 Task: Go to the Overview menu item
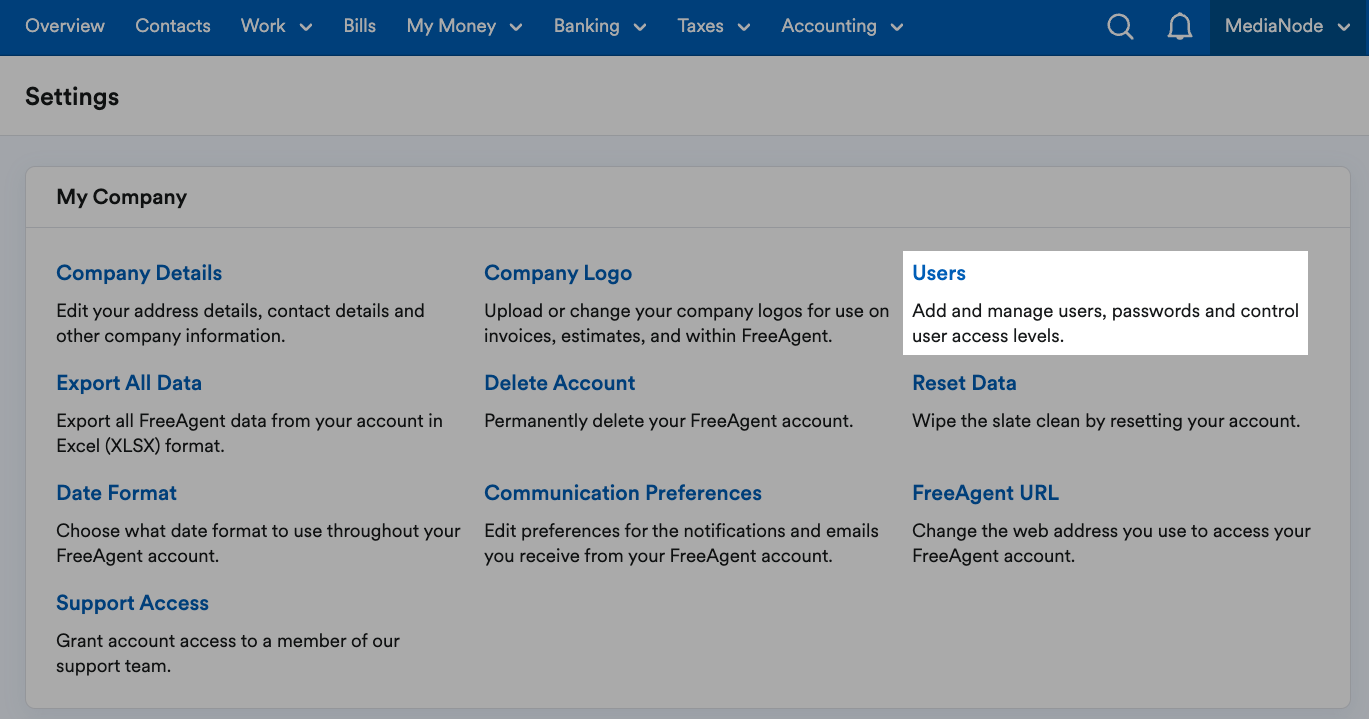click(x=64, y=27)
